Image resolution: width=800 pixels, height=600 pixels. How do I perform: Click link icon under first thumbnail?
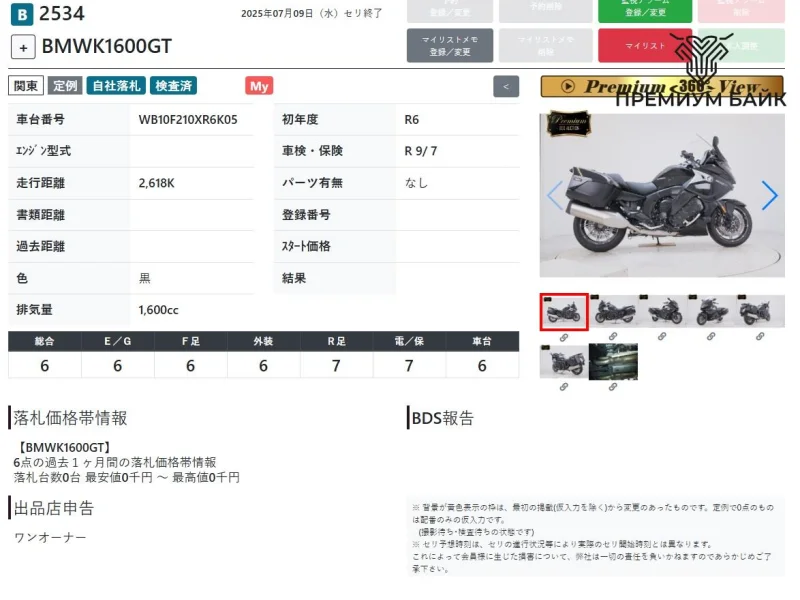(x=564, y=337)
